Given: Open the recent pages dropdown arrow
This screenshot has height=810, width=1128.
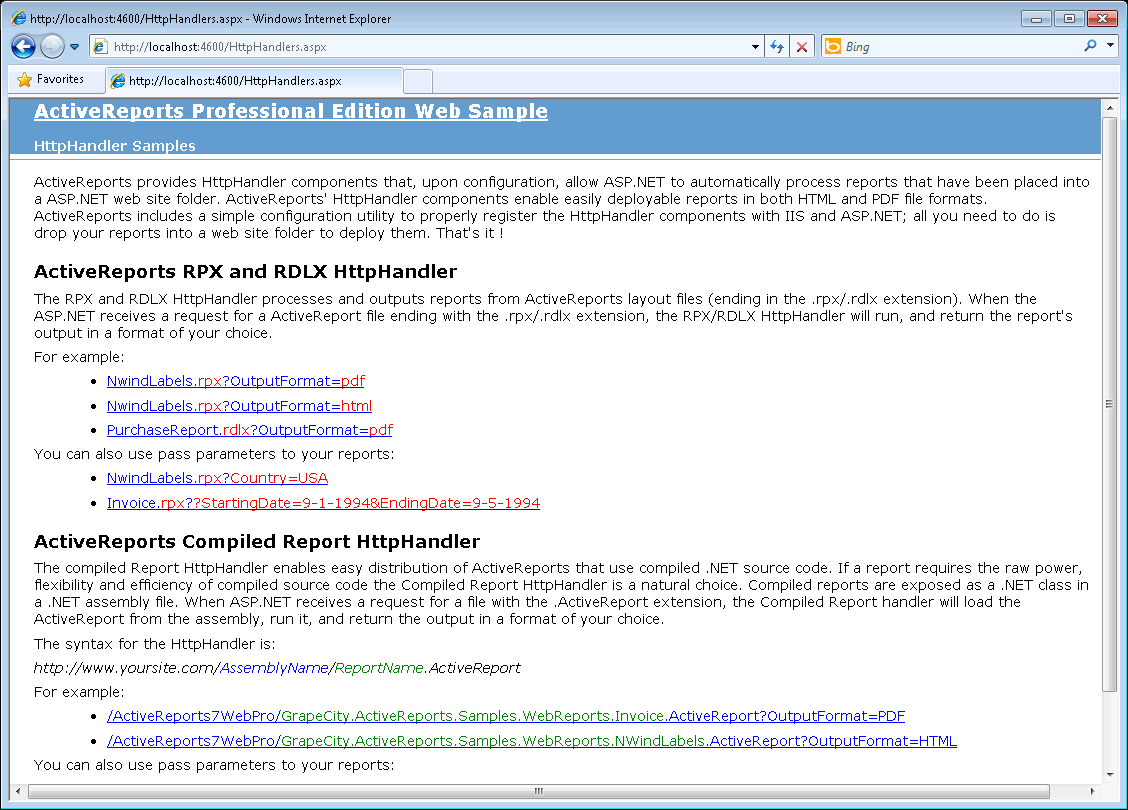Looking at the screenshot, I should [x=74, y=47].
